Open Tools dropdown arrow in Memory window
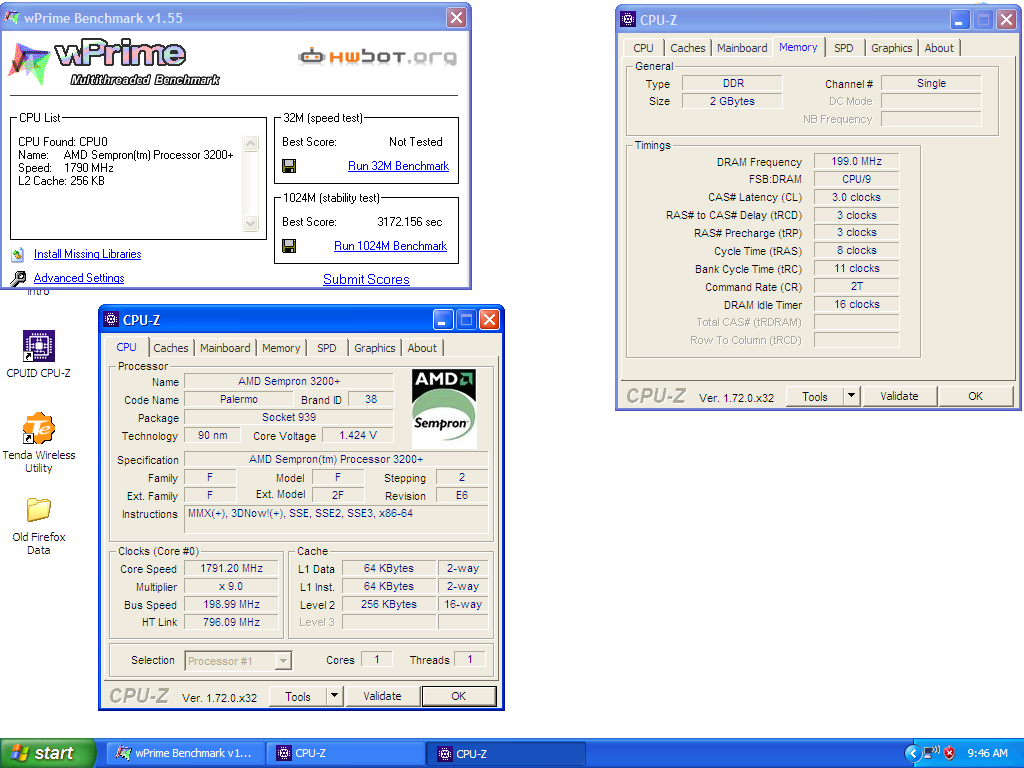Screen dimensions: 1024x768 pyautogui.click(x=852, y=396)
